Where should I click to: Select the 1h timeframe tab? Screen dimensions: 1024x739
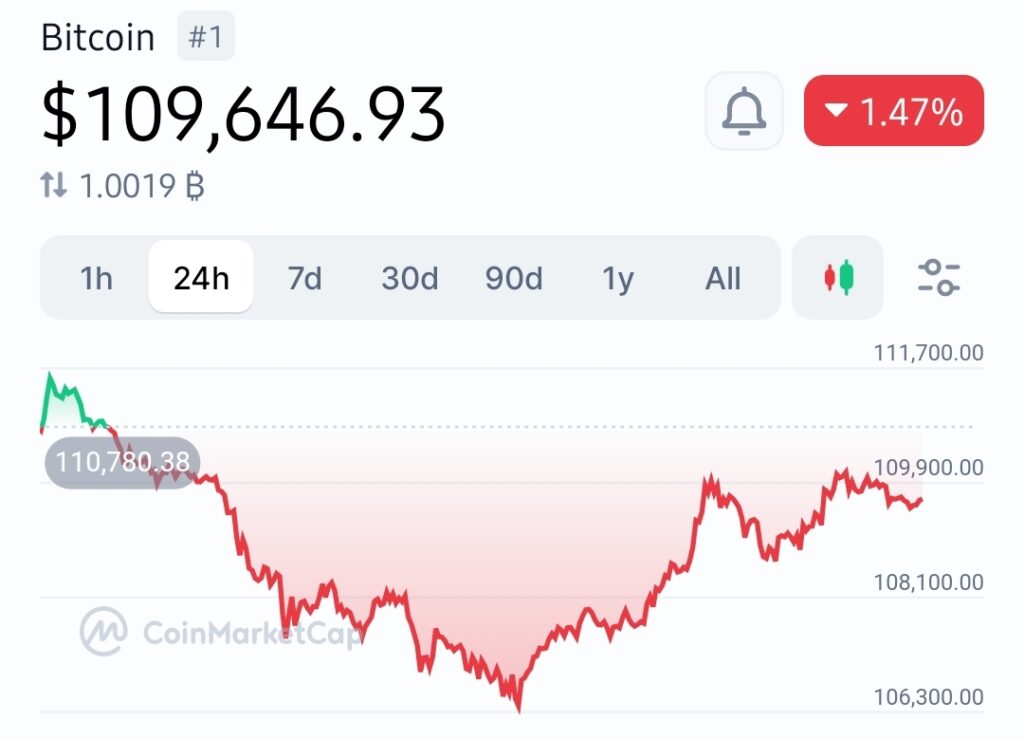click(x=96, y=278)
